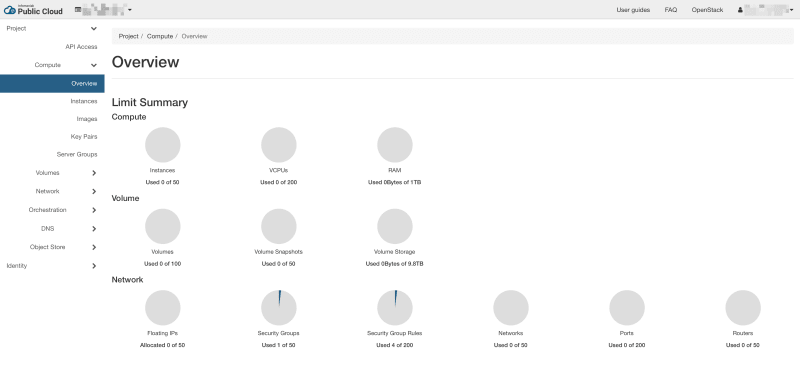The image size is (800, 366).
Task: Click the Security Group Rules label
Action: (x=394, y=333)
